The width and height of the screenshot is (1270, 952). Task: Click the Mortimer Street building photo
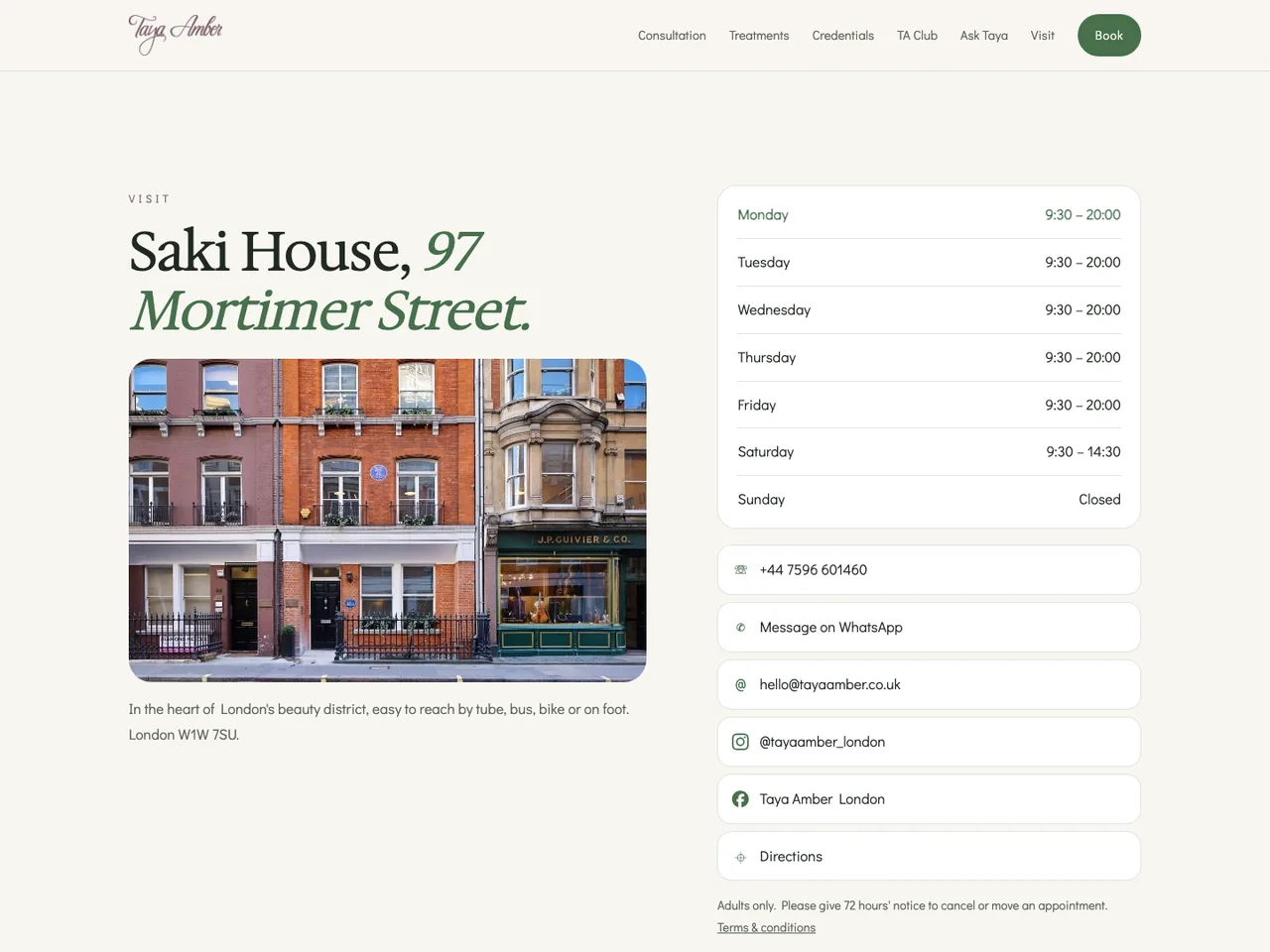tap(388, 521)
